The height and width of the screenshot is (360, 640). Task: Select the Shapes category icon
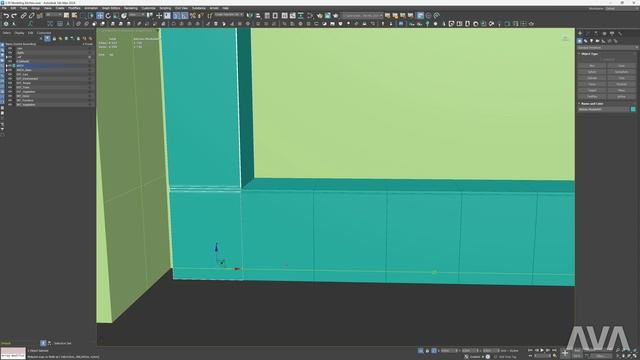click(x=585, y=41)
